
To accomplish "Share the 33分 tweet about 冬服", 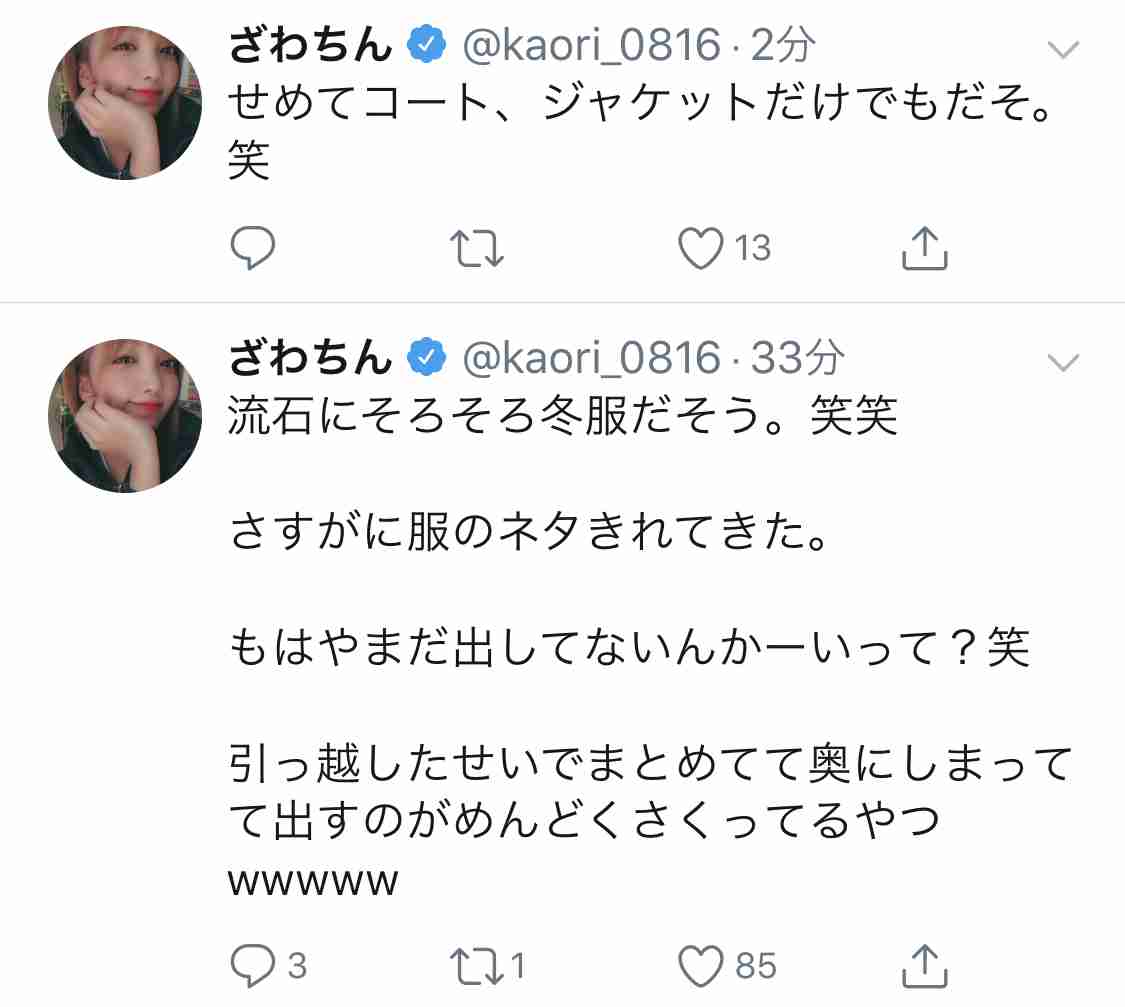I will click(x=924, y=965).
